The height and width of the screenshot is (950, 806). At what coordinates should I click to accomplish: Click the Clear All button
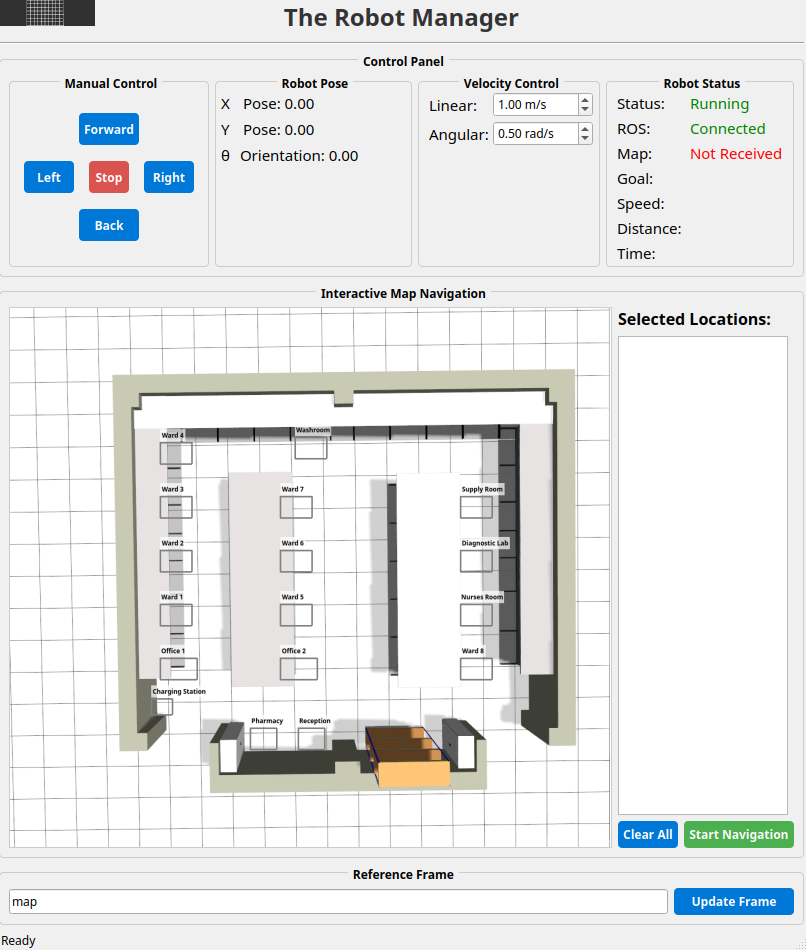(647, 834)
